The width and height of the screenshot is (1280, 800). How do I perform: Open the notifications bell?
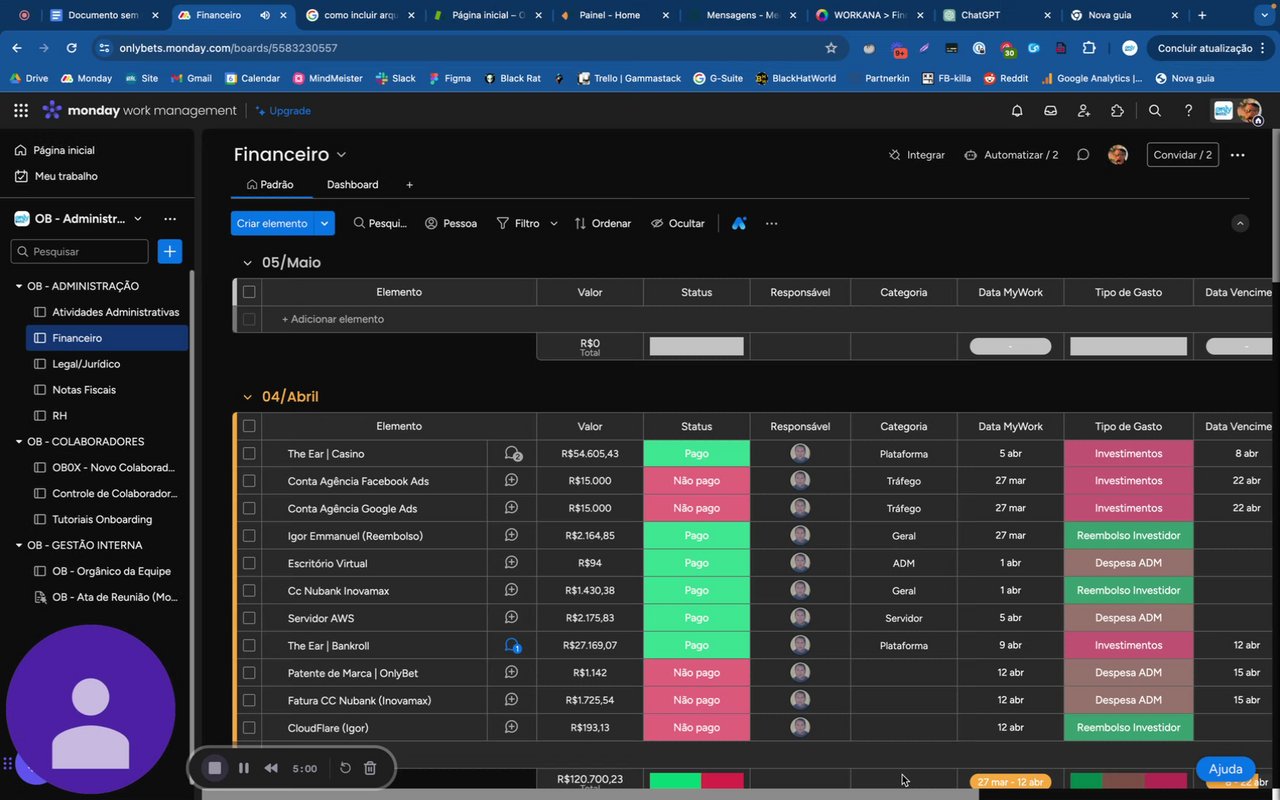click(x=1017, y=111)
